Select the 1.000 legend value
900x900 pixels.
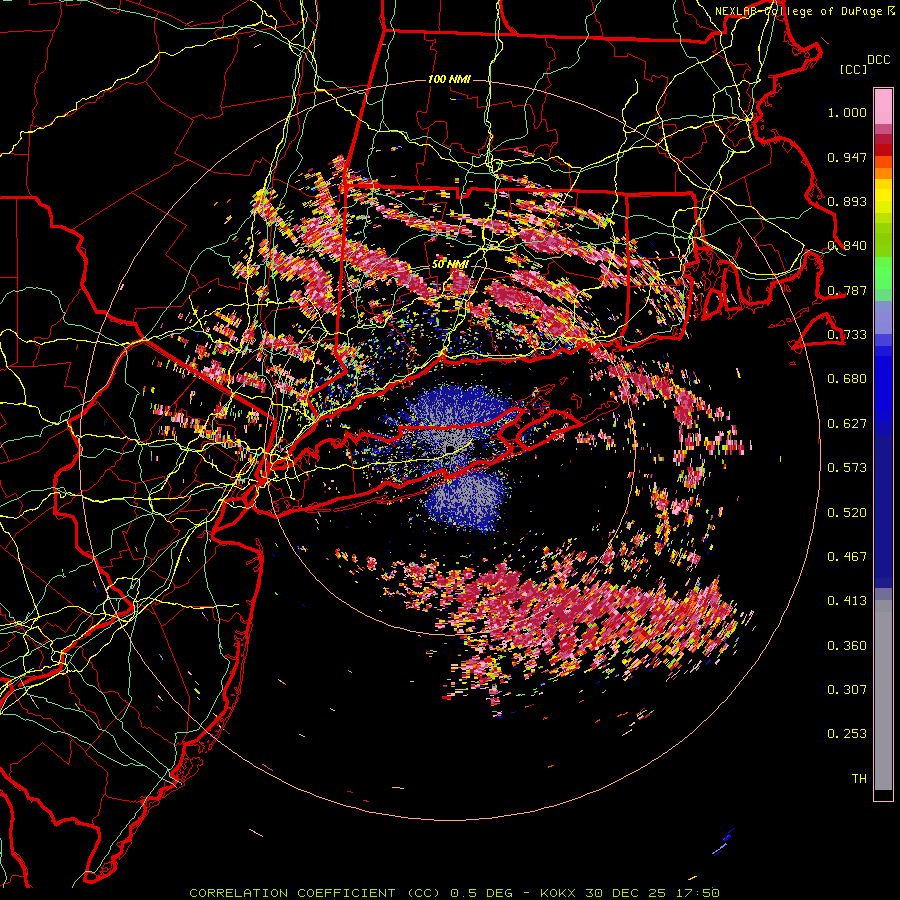click(847, 112)
